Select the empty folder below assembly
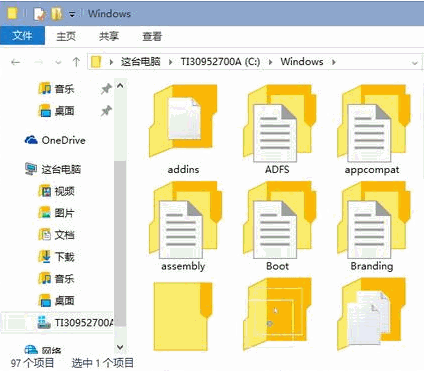Image resolution: width=424 pixels, height=371 pixels. tap(183, 316)
